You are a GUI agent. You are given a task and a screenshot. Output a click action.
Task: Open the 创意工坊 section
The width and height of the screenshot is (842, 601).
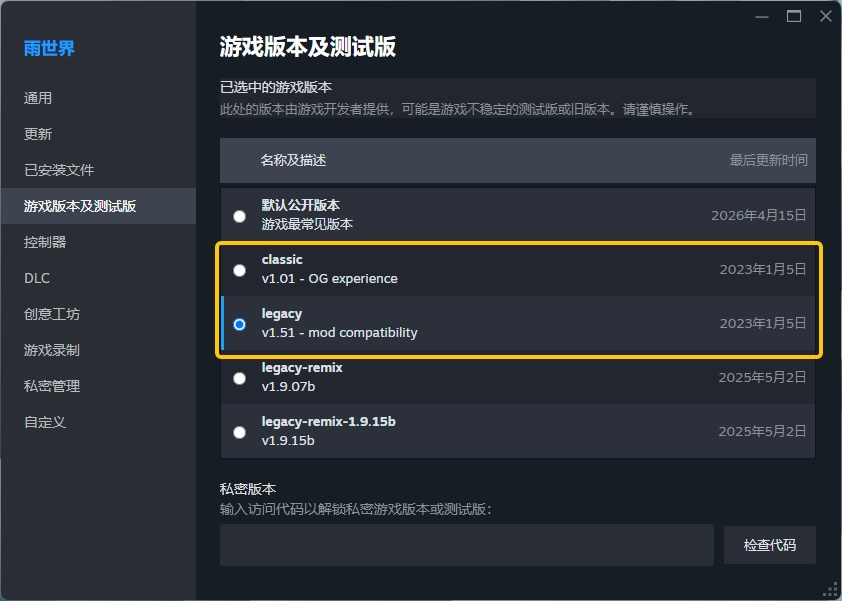coord(52,314)
